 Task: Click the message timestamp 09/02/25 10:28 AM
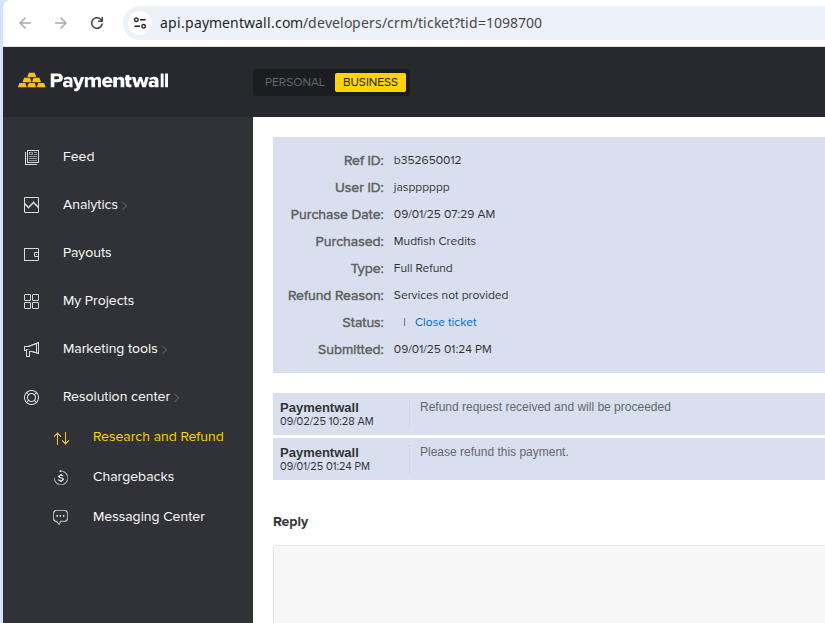pyautogui.click(x=327, y=421)
